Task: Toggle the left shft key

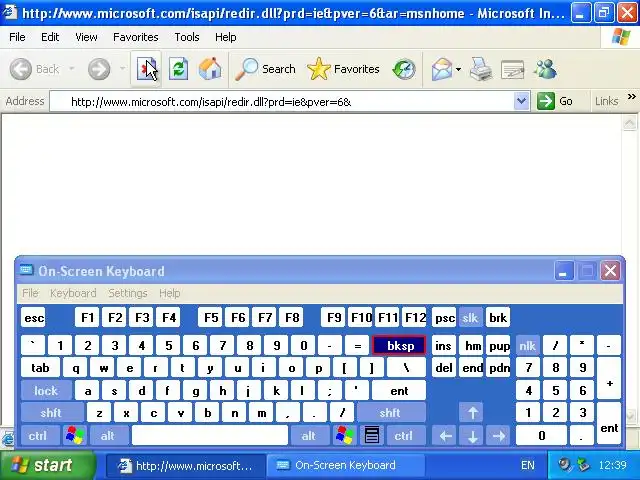Action: pos(52,413)
